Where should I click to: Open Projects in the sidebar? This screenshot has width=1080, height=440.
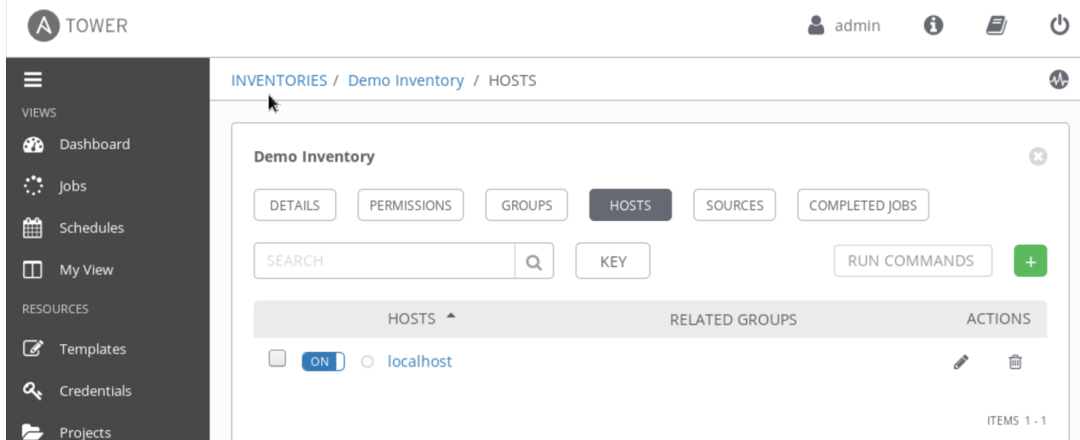point(85,432)
